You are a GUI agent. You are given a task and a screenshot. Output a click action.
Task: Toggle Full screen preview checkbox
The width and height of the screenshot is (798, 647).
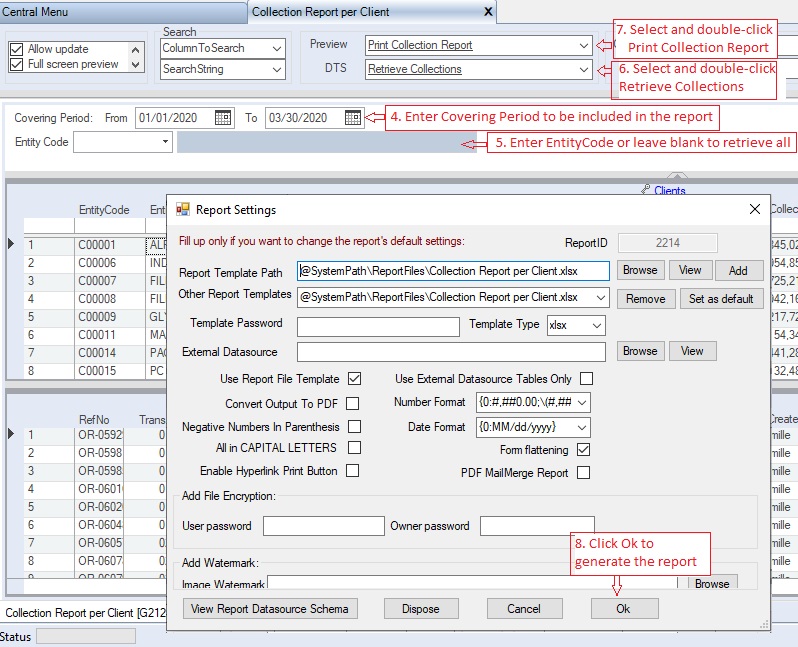click(16, 65)
